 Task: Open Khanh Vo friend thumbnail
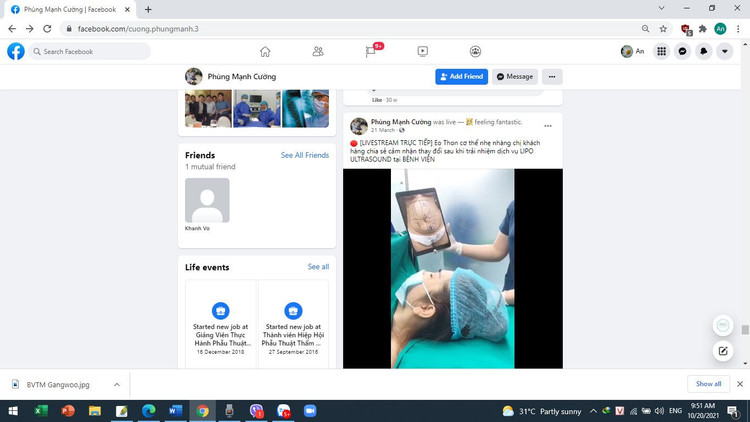click(x=207, y=201)
